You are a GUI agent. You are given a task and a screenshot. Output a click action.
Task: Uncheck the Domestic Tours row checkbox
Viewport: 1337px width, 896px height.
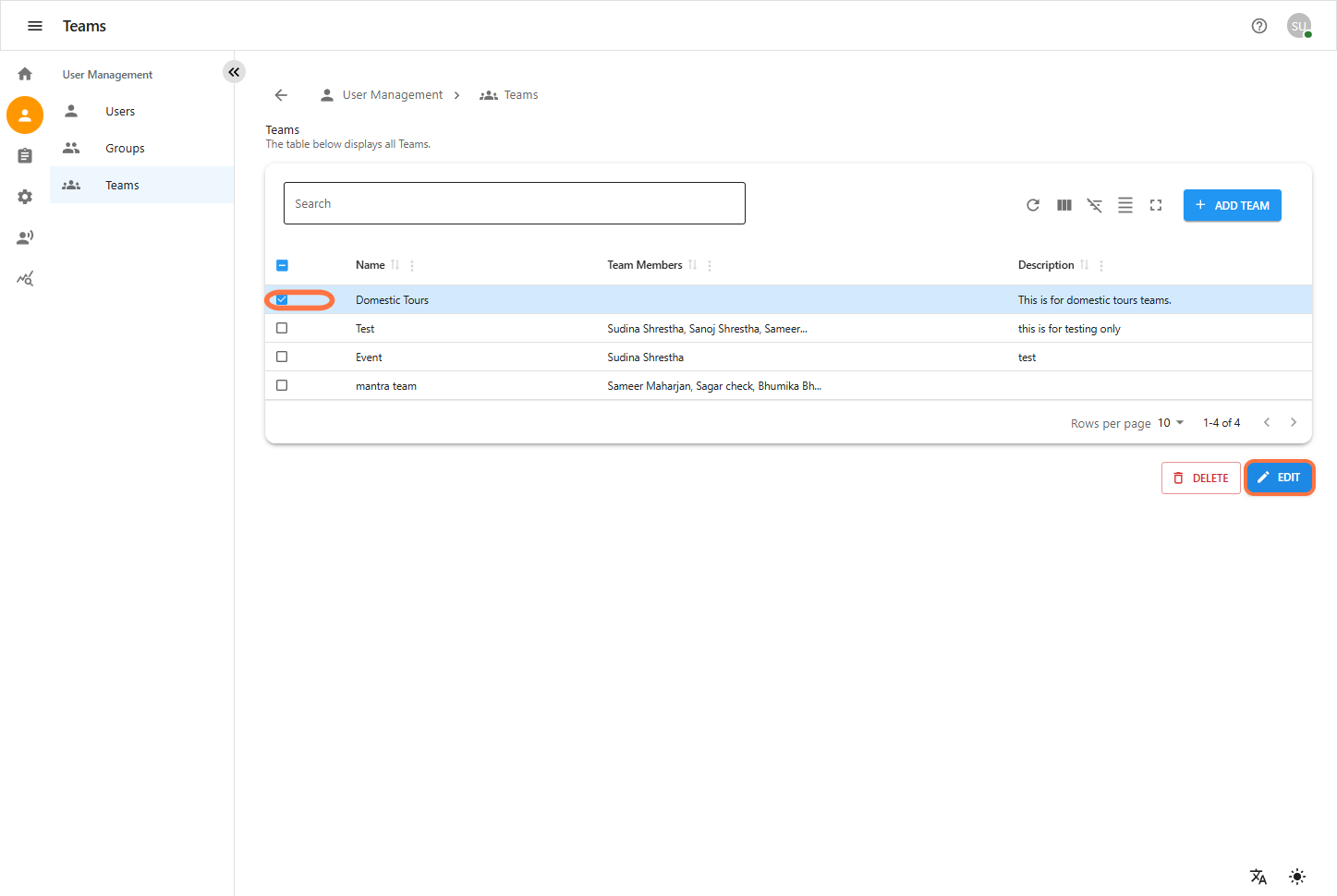282,300
